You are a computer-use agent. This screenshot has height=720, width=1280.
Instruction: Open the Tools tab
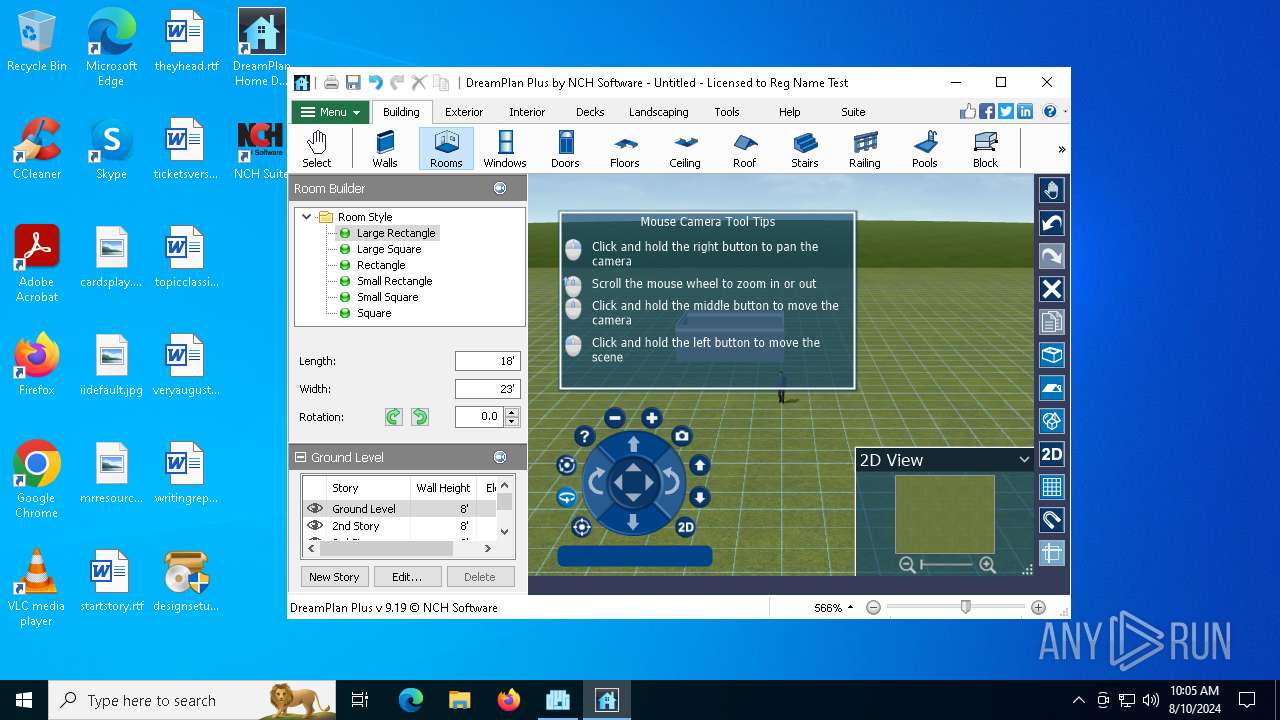(727, 112)
